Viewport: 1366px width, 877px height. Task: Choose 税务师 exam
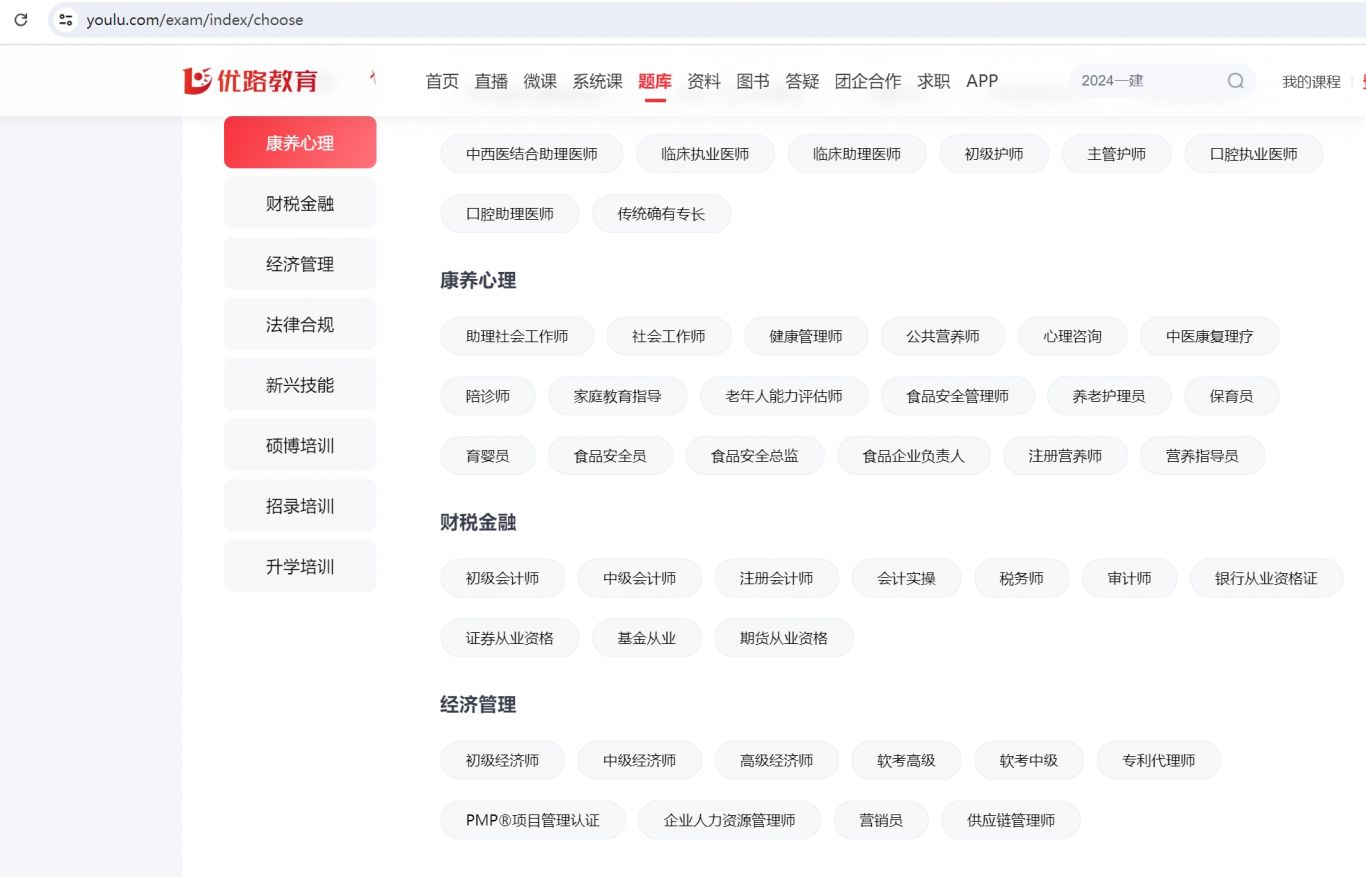[1022, 578]
